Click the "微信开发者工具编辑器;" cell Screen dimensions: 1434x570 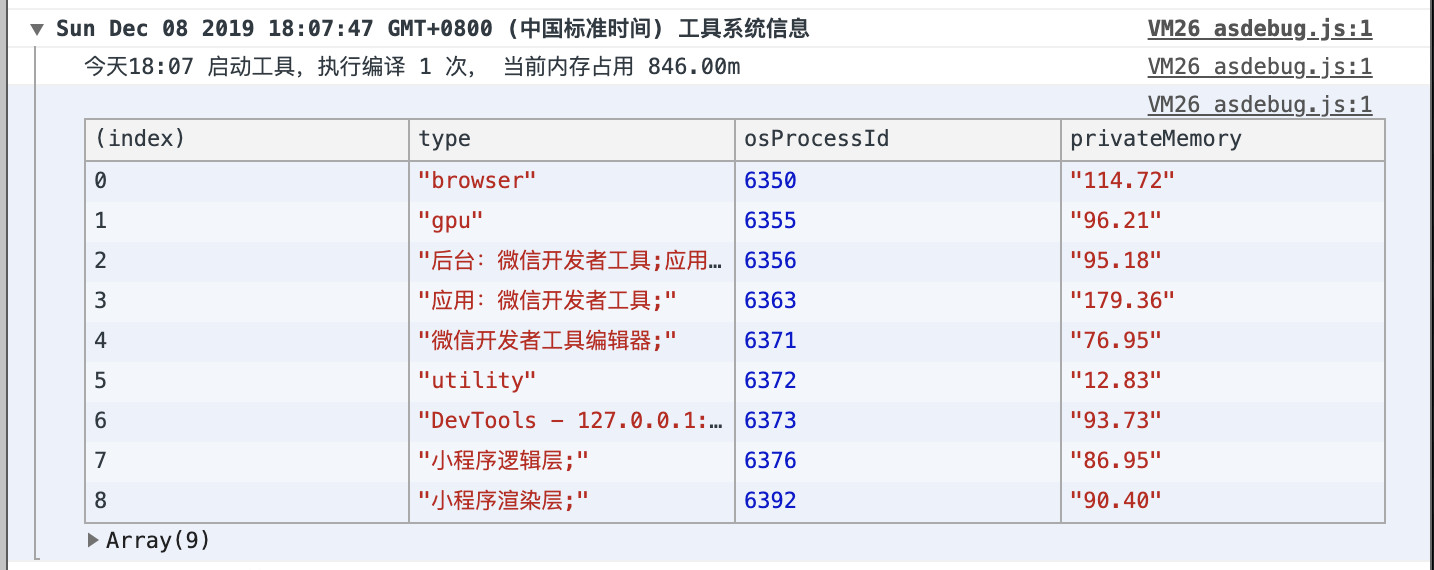click(x=572, y=341)
